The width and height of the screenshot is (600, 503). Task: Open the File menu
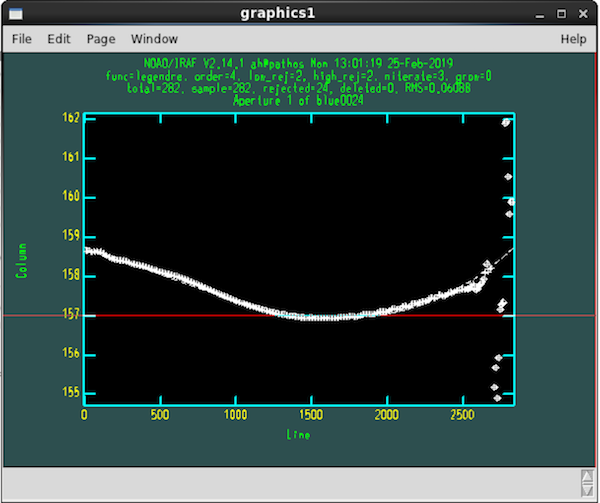point(21,39)
